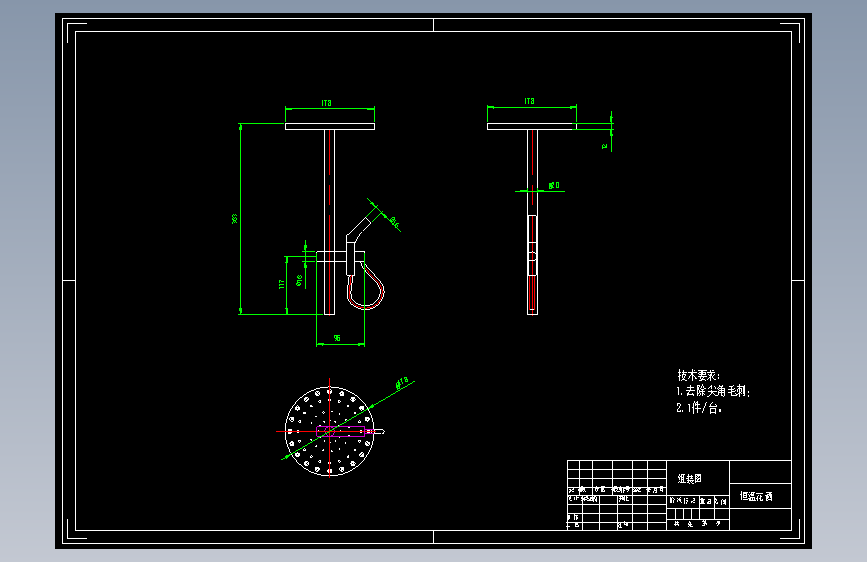Select the '363' vertical dimension label

[x=234, y=218]
